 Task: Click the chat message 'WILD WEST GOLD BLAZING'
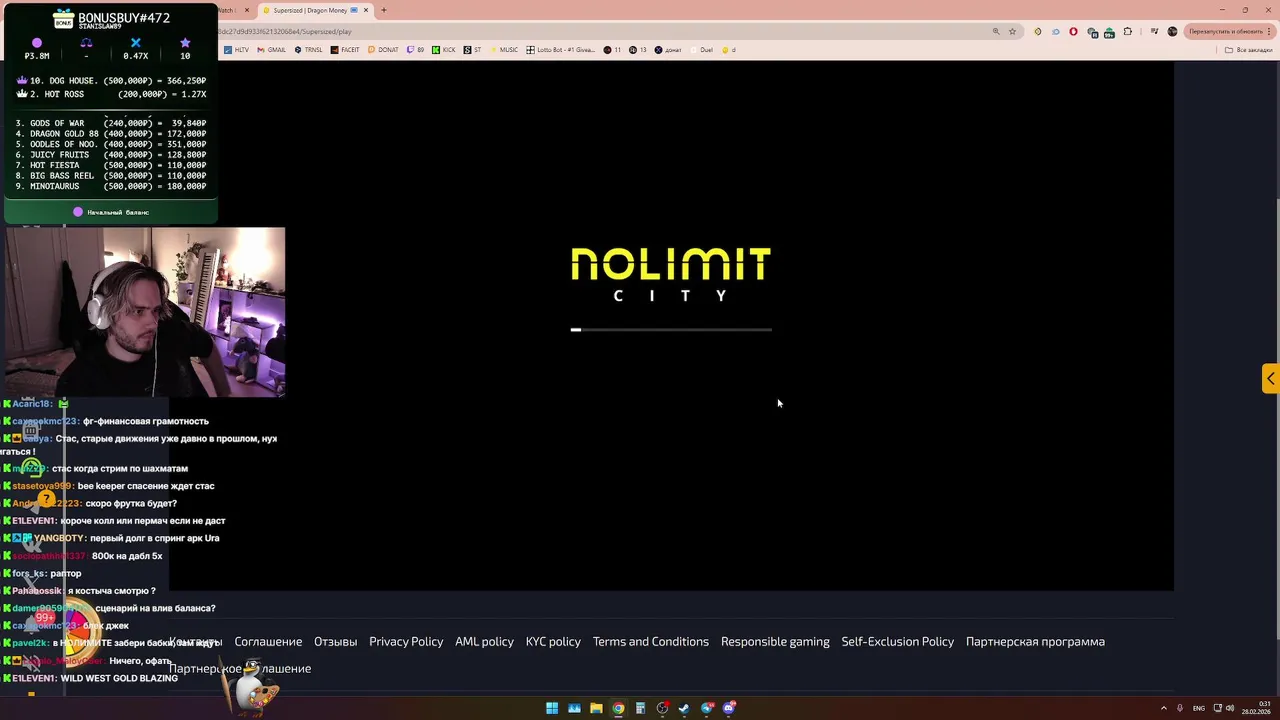(x=119, y=678)
